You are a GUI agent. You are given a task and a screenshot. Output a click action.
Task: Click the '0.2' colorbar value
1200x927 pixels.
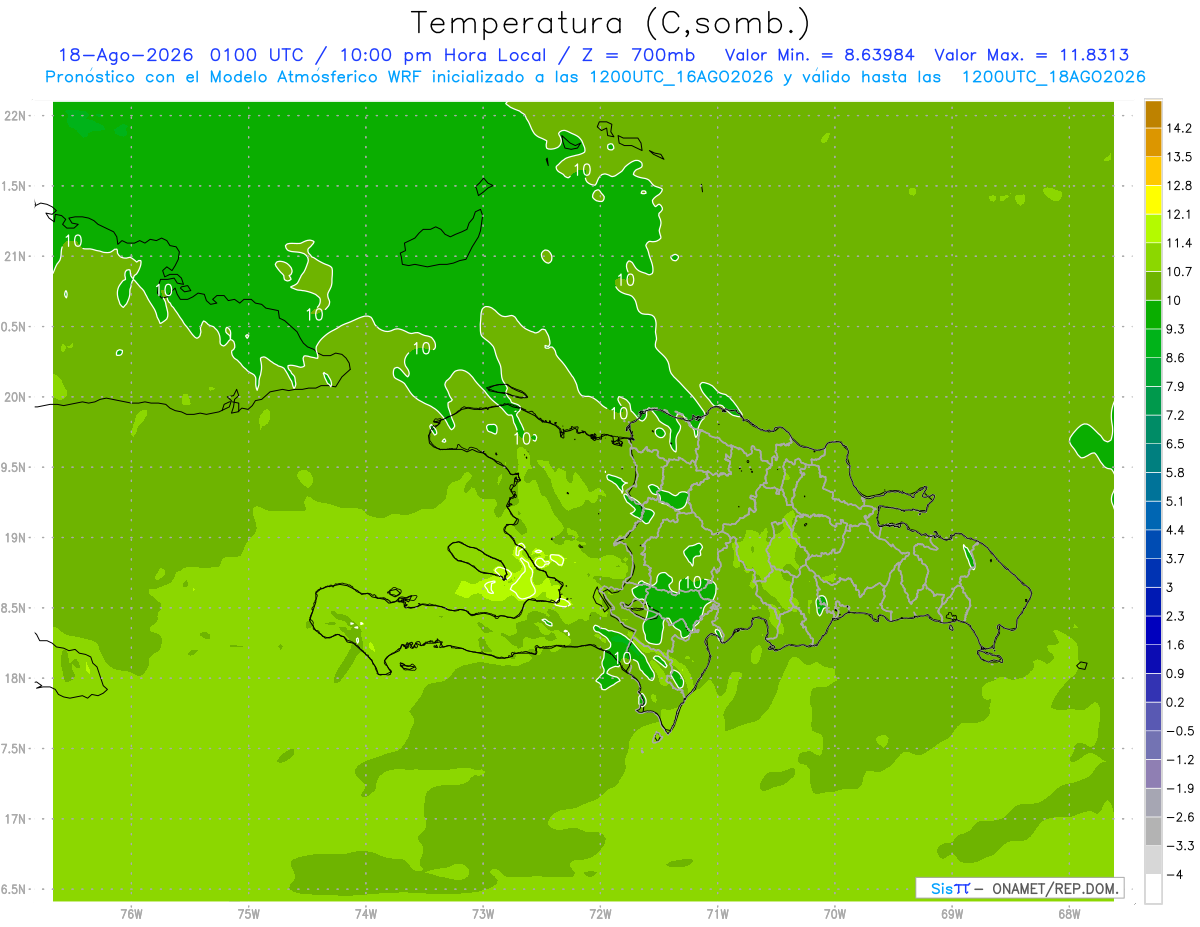click(x=1176, y=703)
